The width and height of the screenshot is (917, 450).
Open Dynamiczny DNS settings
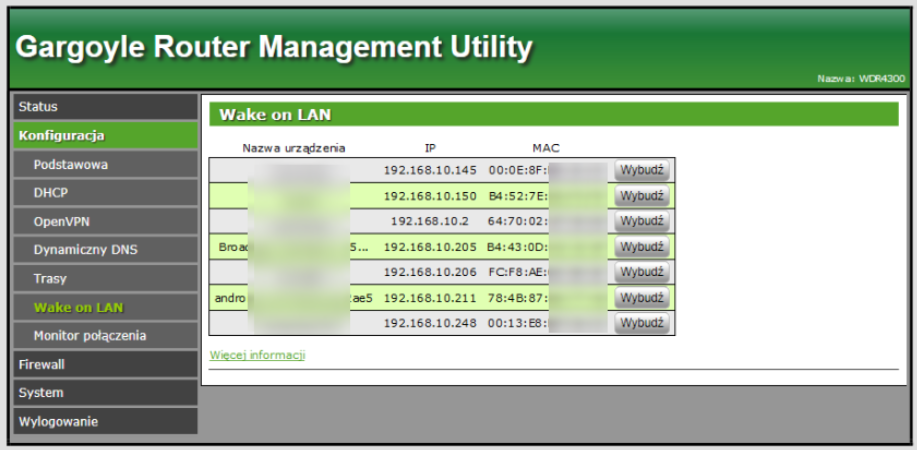coord(103,250)
